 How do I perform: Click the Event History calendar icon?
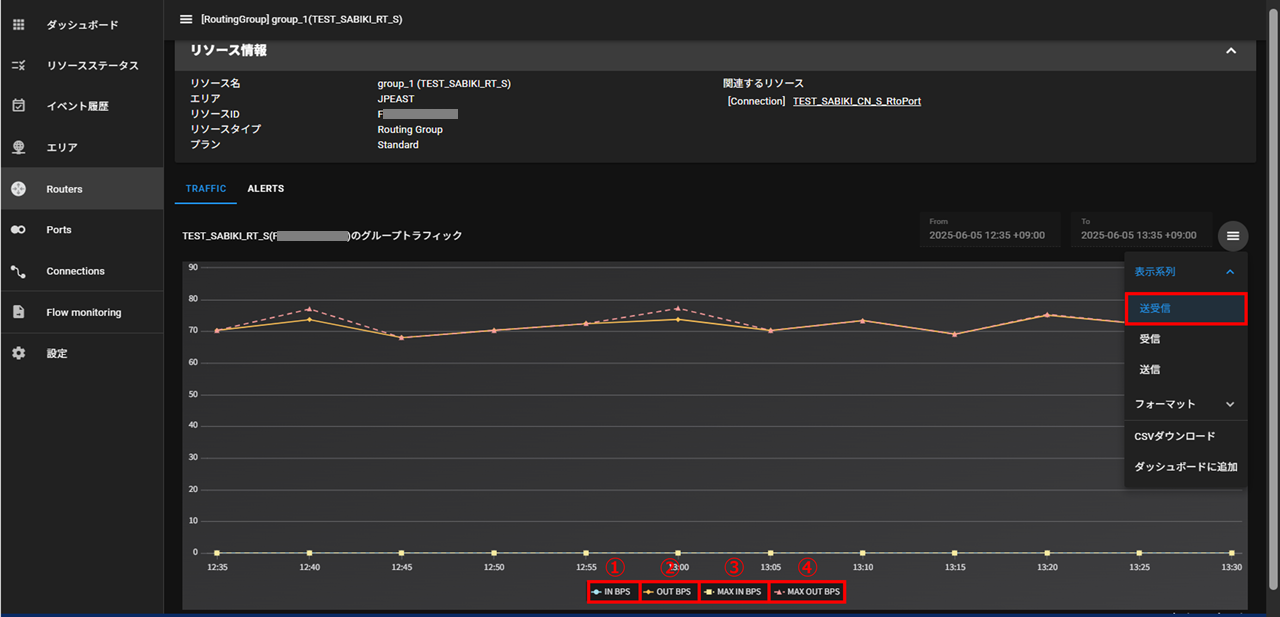(18, 106)
